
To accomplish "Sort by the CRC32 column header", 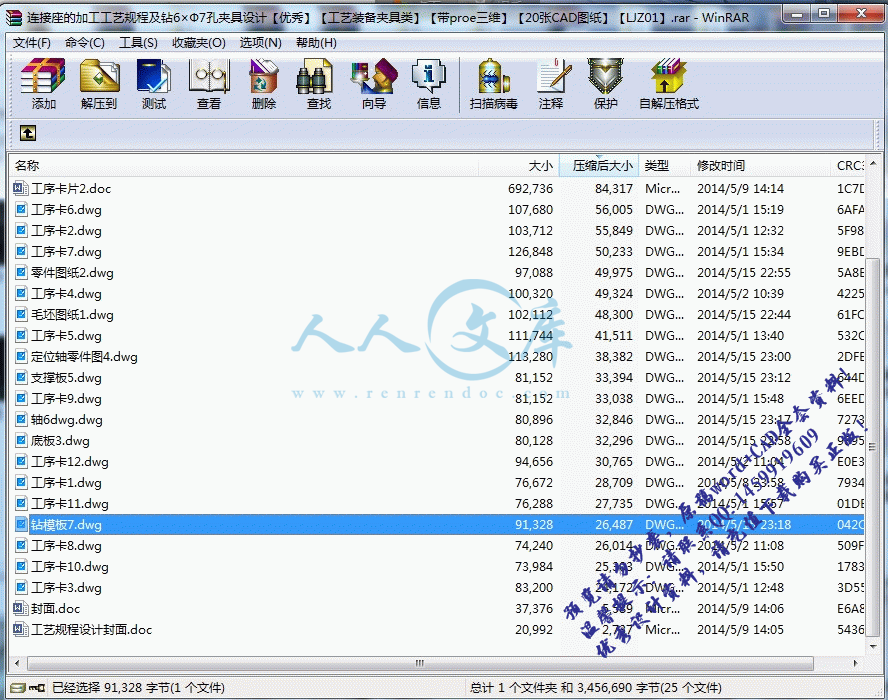I will (848, 165).
